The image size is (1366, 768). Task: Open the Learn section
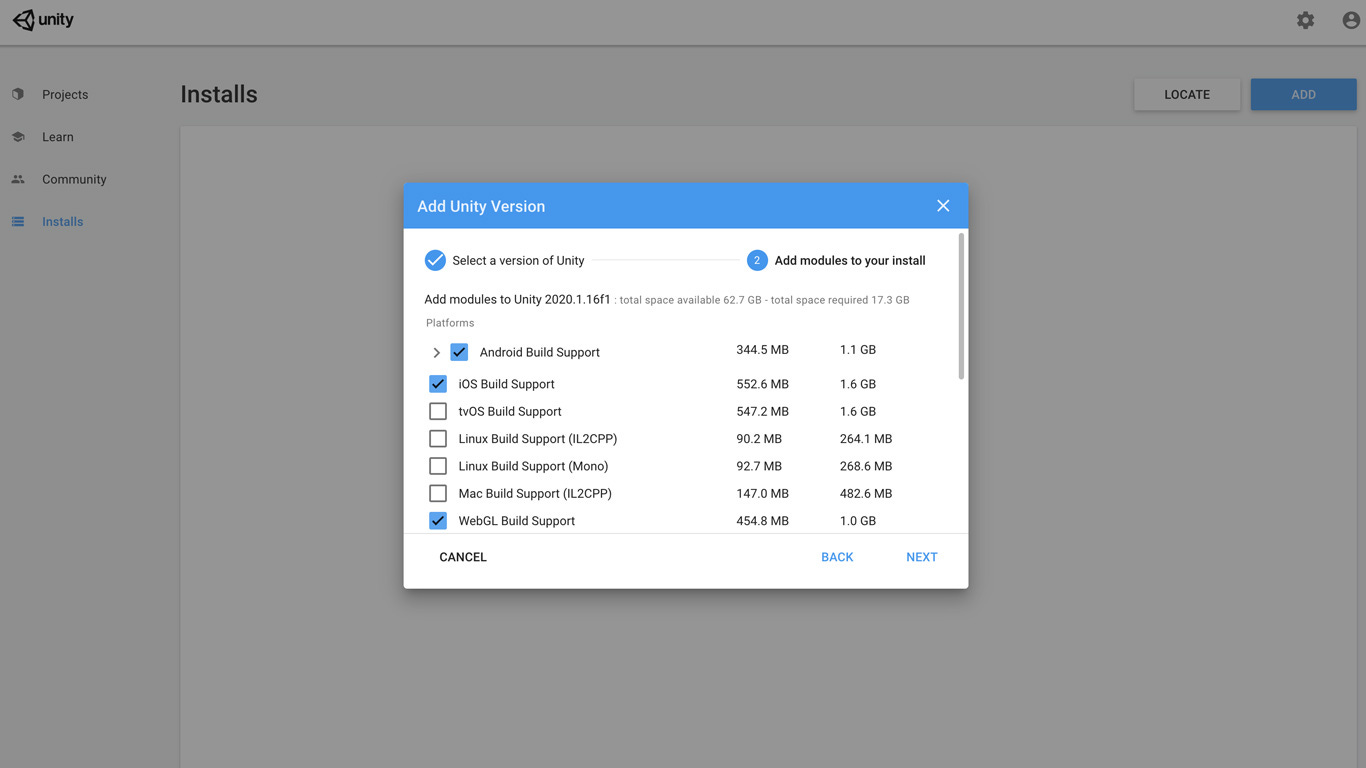click(x=58, y=137)
